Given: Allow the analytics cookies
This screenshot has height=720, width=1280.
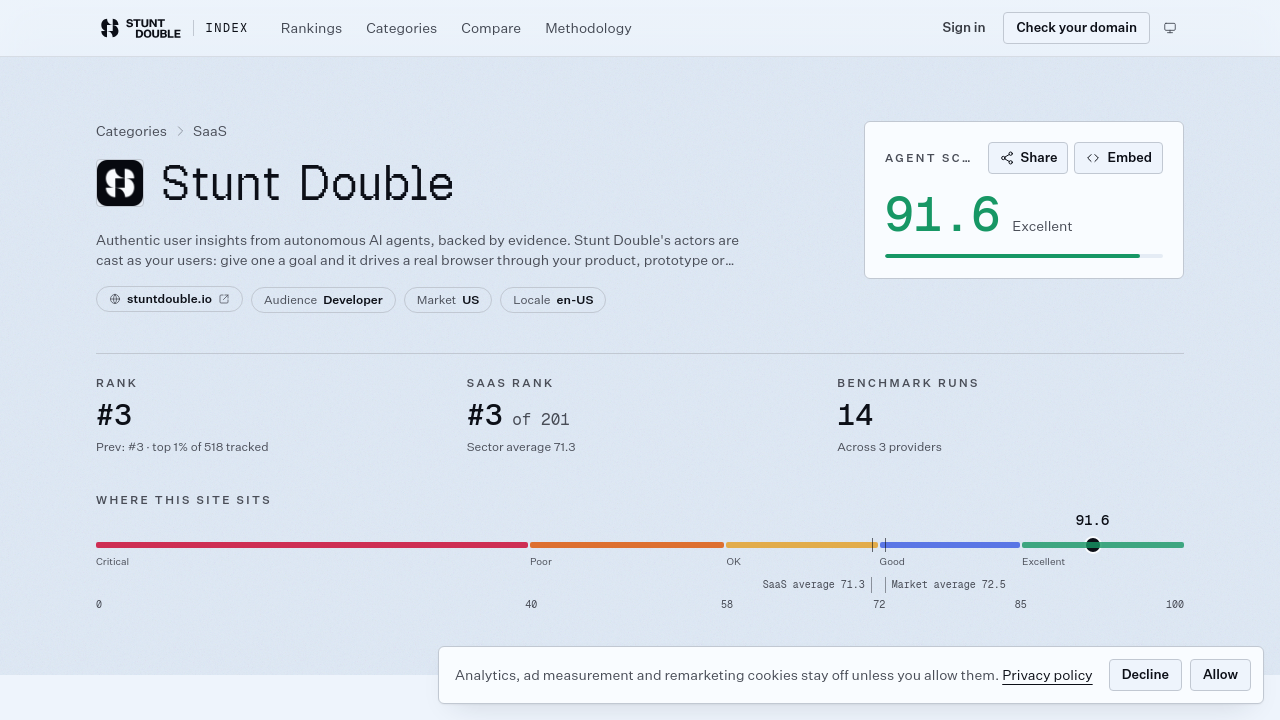Looking at the screenshot, I should click(1220, 675).
